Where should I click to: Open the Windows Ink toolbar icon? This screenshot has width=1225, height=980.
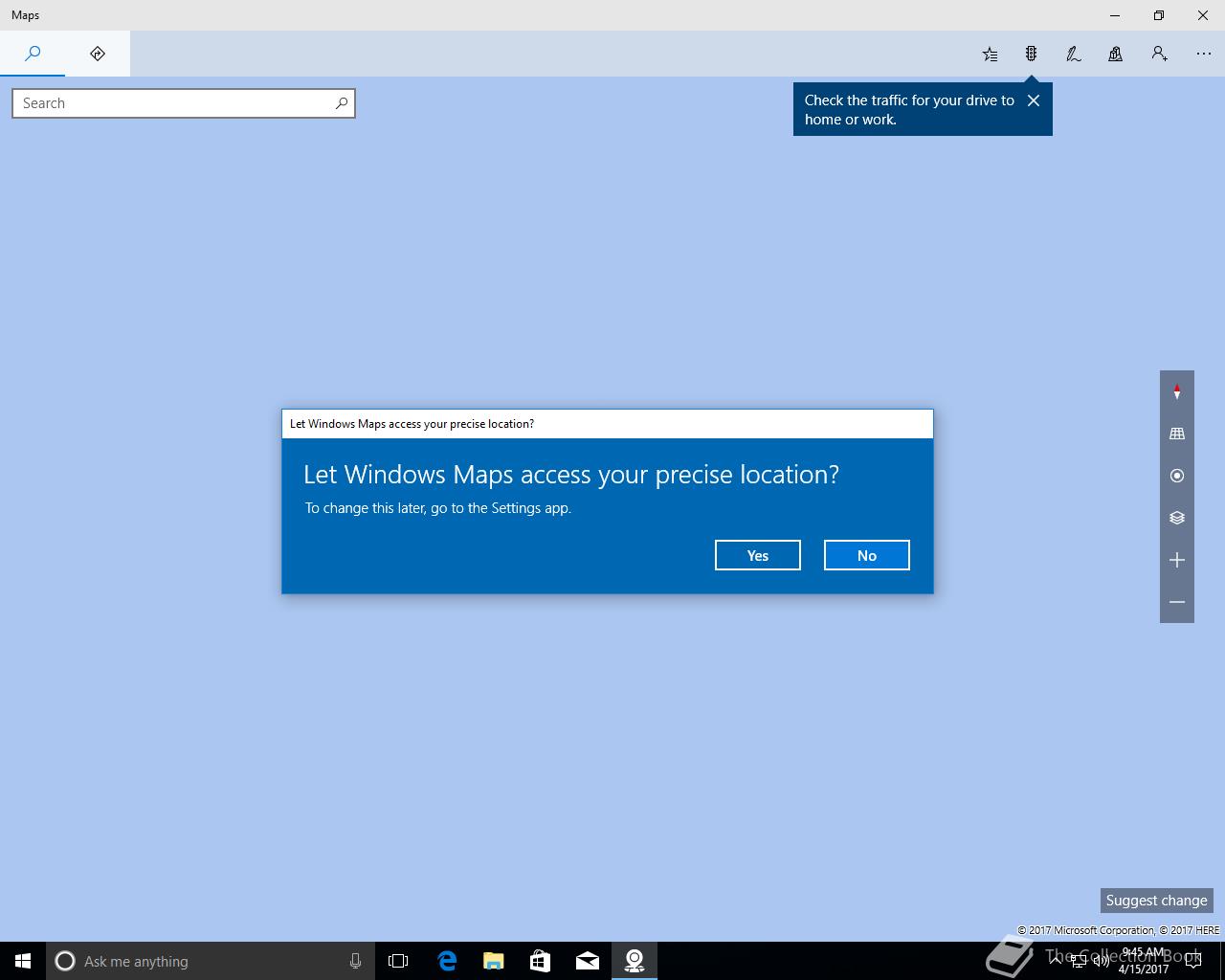tap(1074, 54)
